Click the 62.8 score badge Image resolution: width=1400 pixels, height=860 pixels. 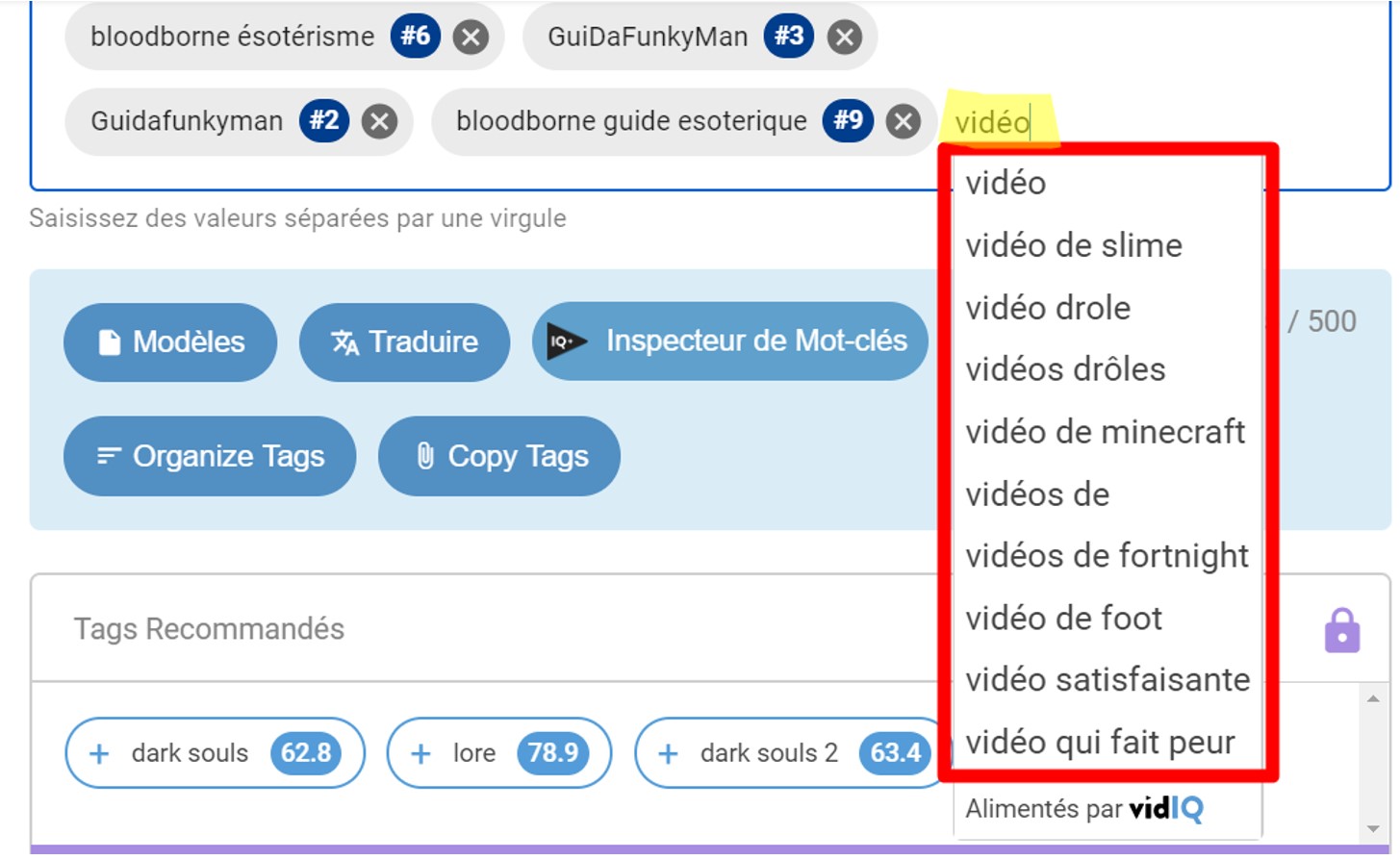pos(306,753)
